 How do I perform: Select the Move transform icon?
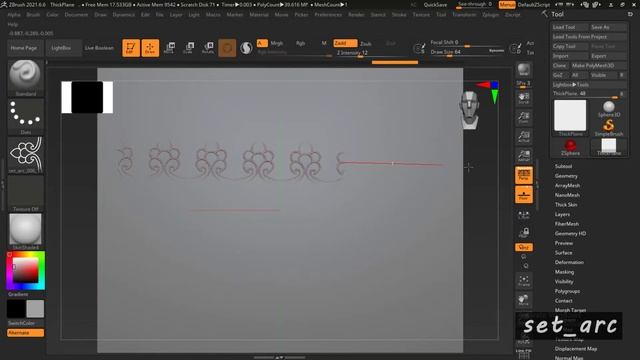coord(169,48)
